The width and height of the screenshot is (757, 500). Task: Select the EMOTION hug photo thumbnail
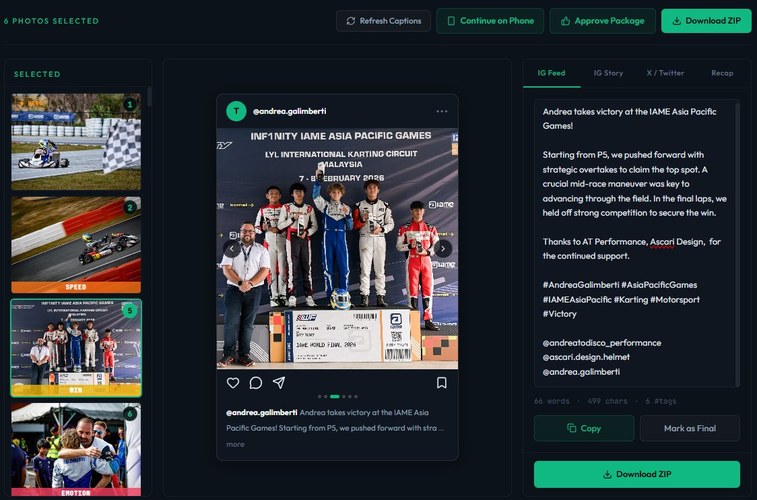76,450
